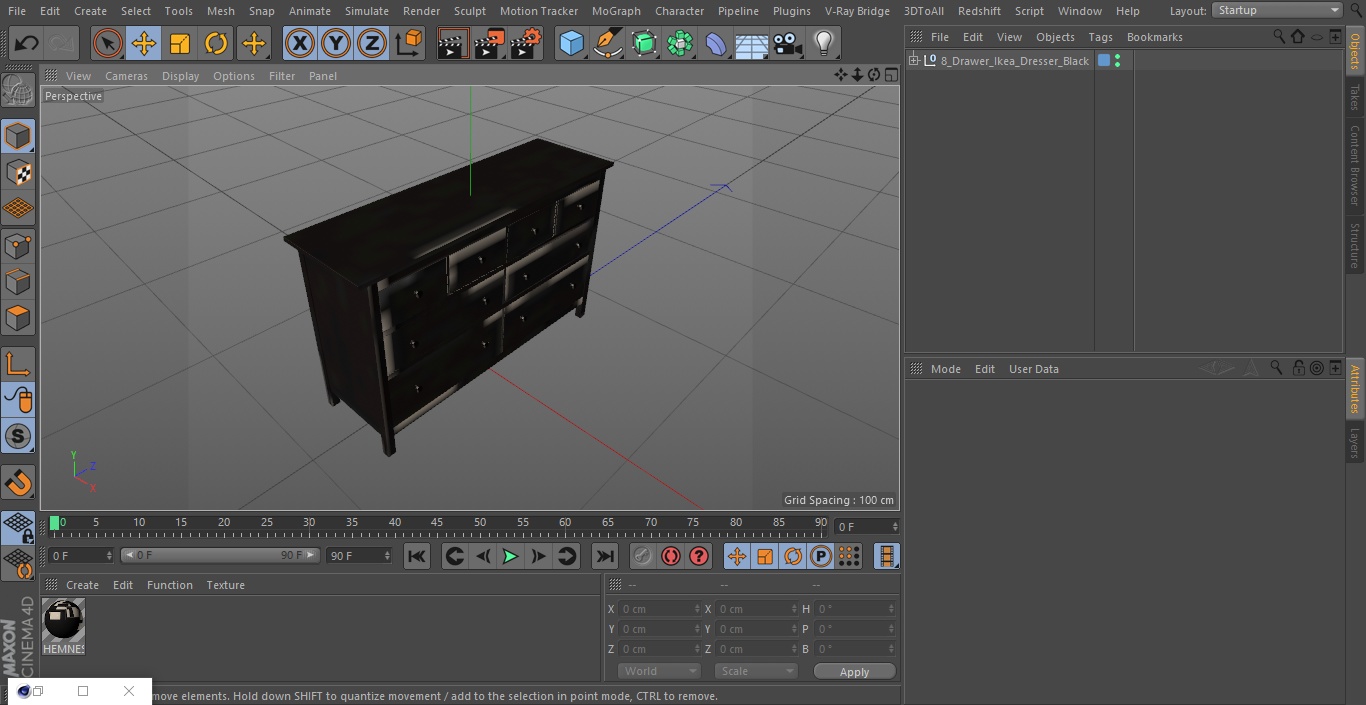The width and height of the screenshot is (1366, 705).
Task: Click the end frame 90 F field
Action: [x=358, y=556]
